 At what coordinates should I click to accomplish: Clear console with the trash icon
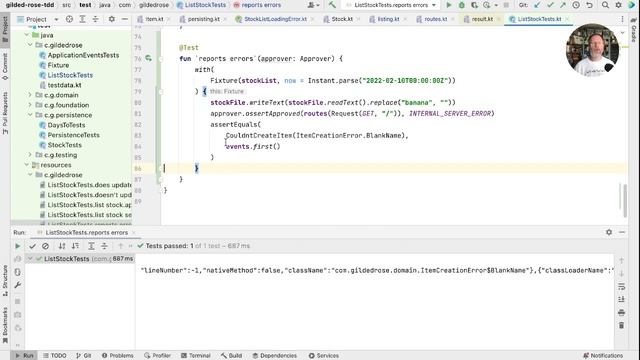pos(622,325)
